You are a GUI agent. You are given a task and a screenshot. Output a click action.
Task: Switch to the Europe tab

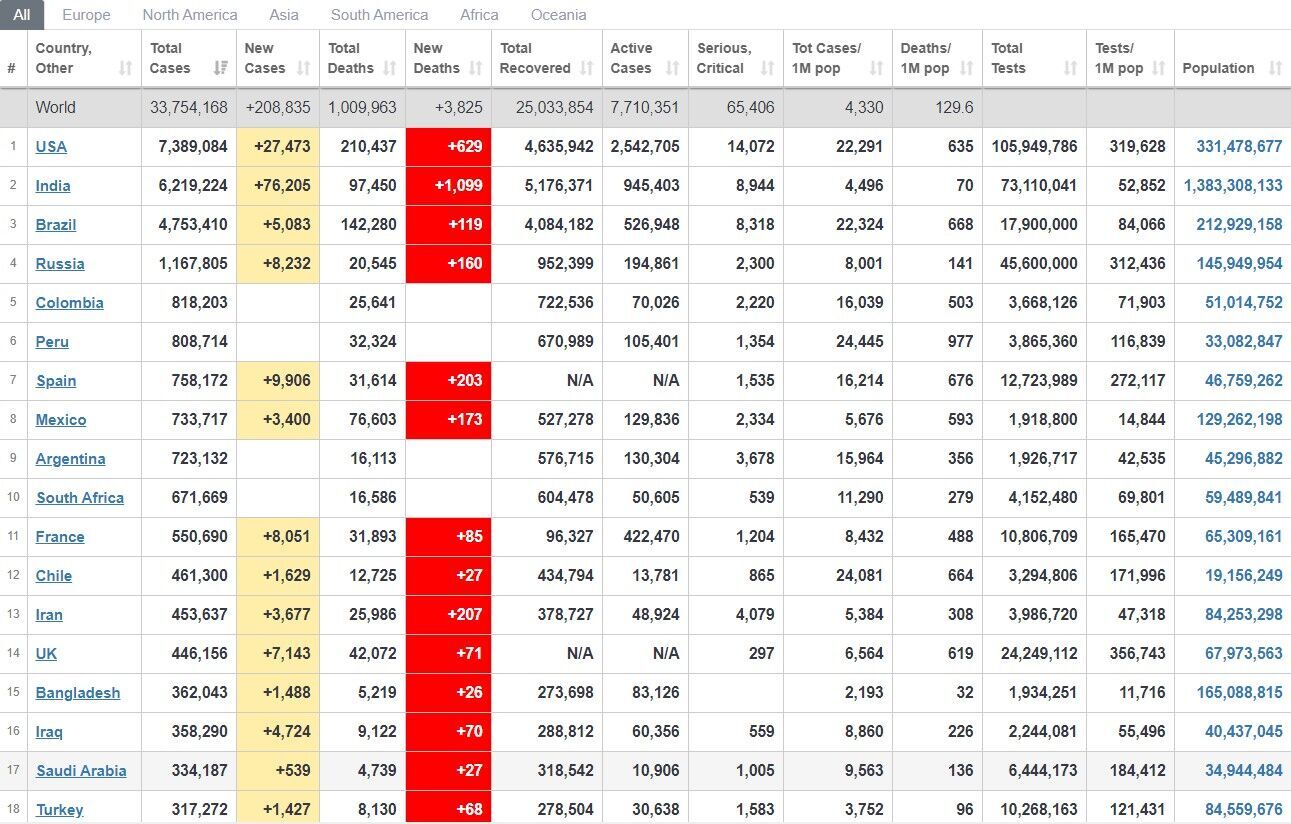point(86,15)
